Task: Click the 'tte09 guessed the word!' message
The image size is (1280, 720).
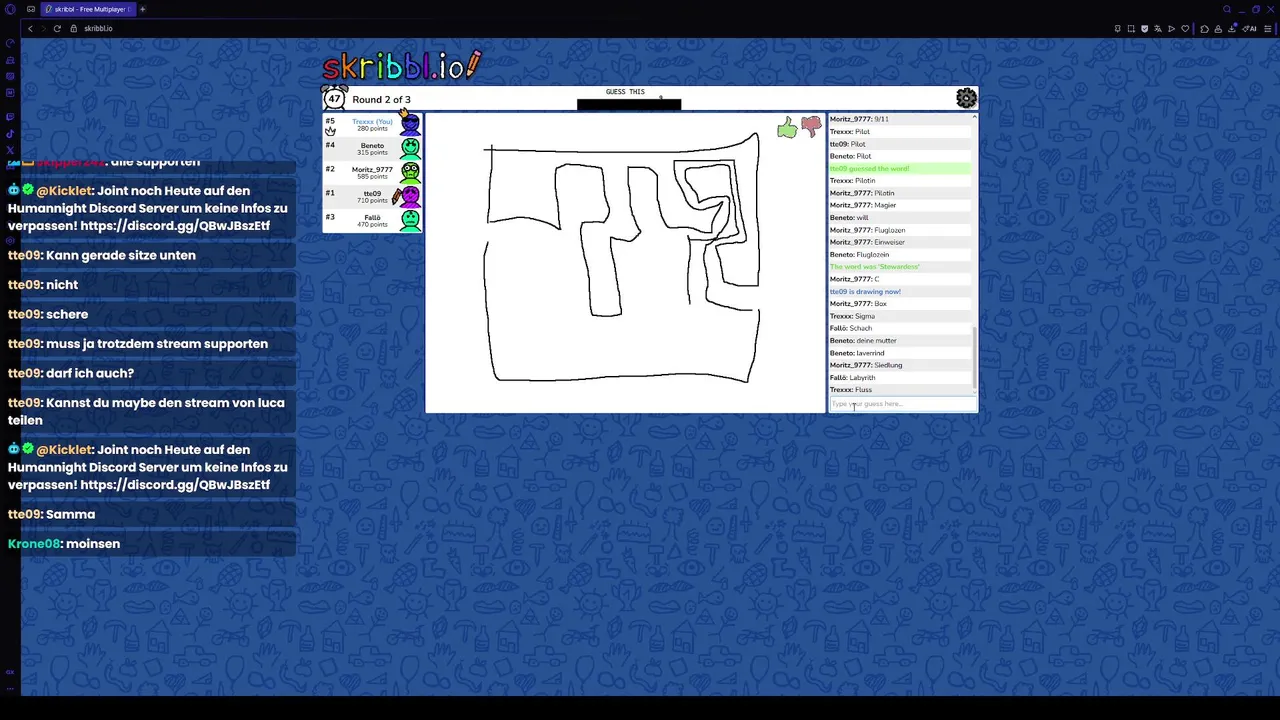Action: tap(900, 168)
